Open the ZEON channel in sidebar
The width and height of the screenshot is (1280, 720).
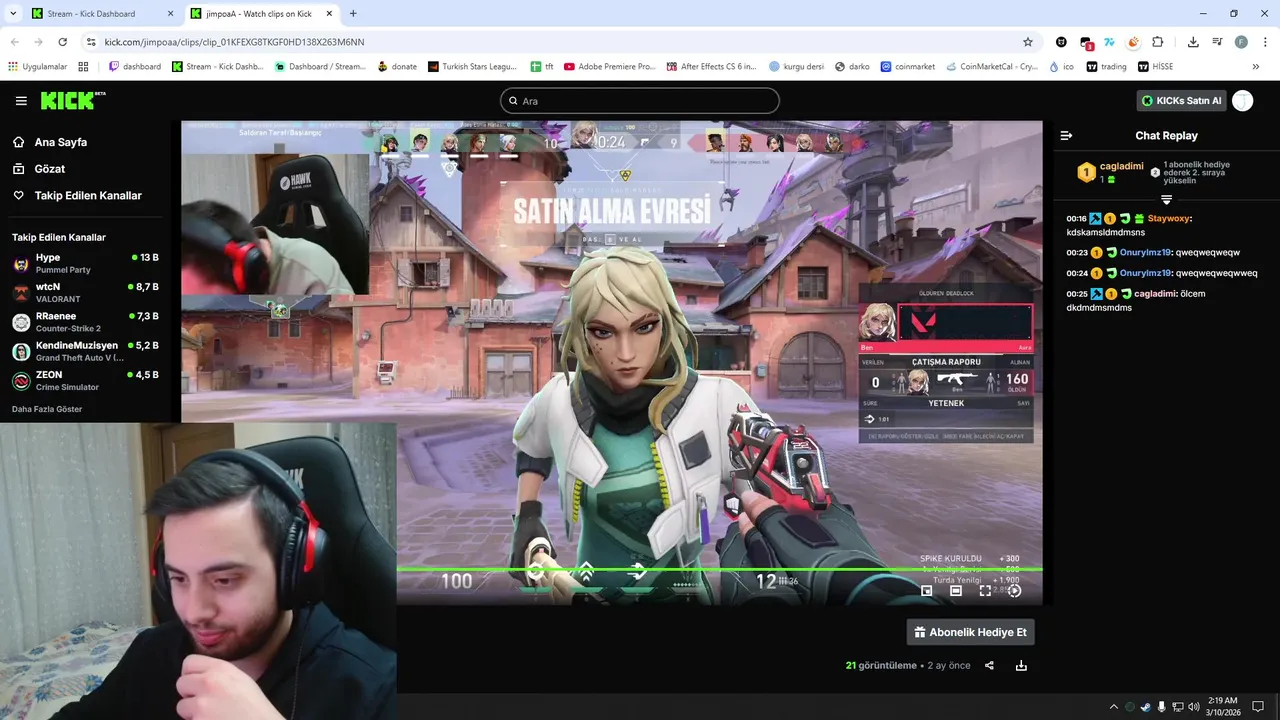(85, 380)
